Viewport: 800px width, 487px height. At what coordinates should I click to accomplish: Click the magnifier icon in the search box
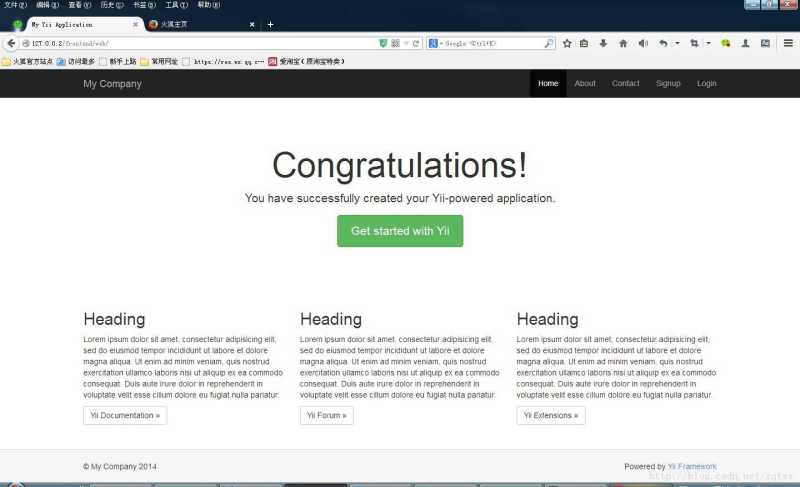tap(549, 44)
